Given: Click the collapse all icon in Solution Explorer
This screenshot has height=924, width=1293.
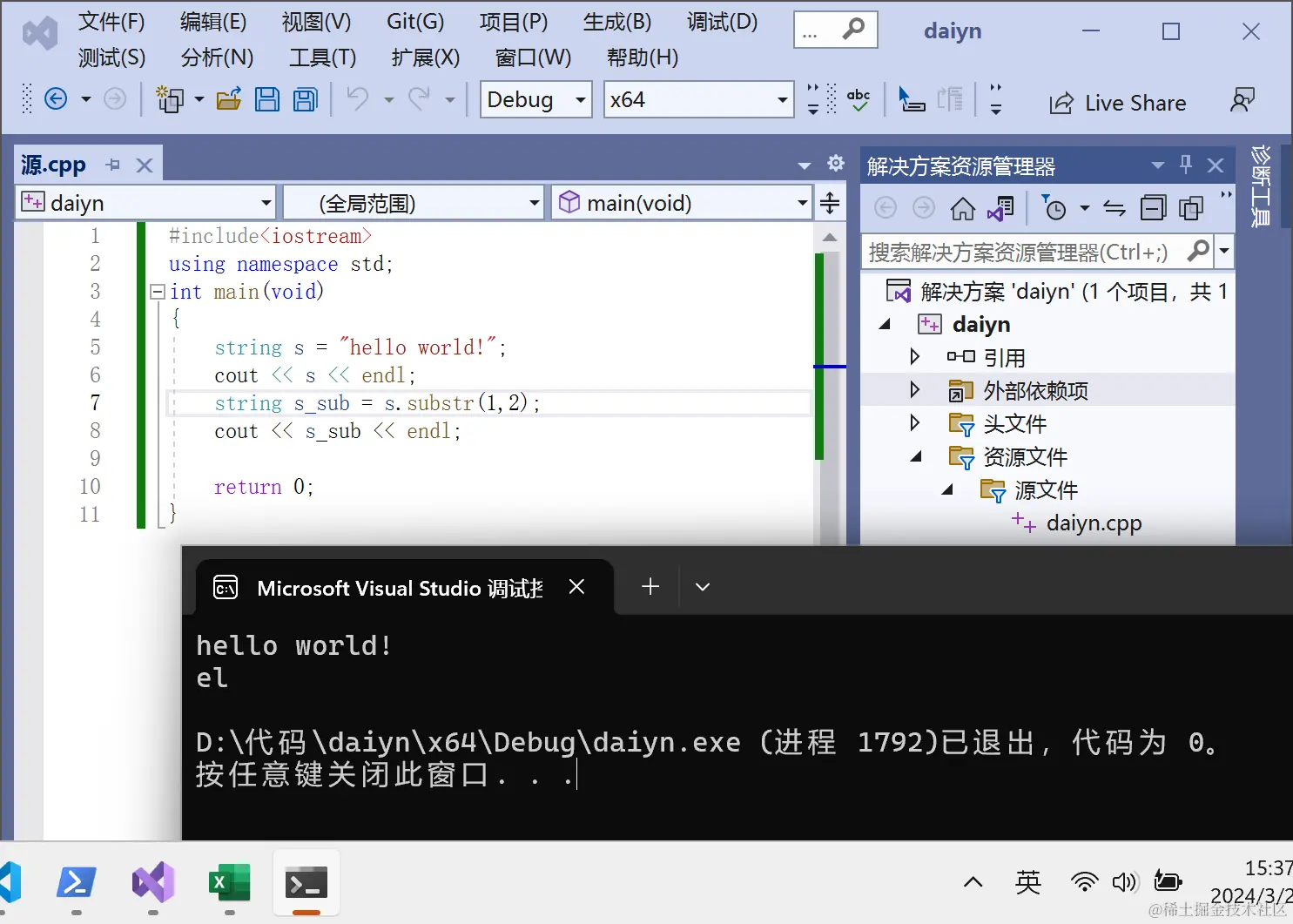Looking at the screenshot, I should coord(1153,208).
